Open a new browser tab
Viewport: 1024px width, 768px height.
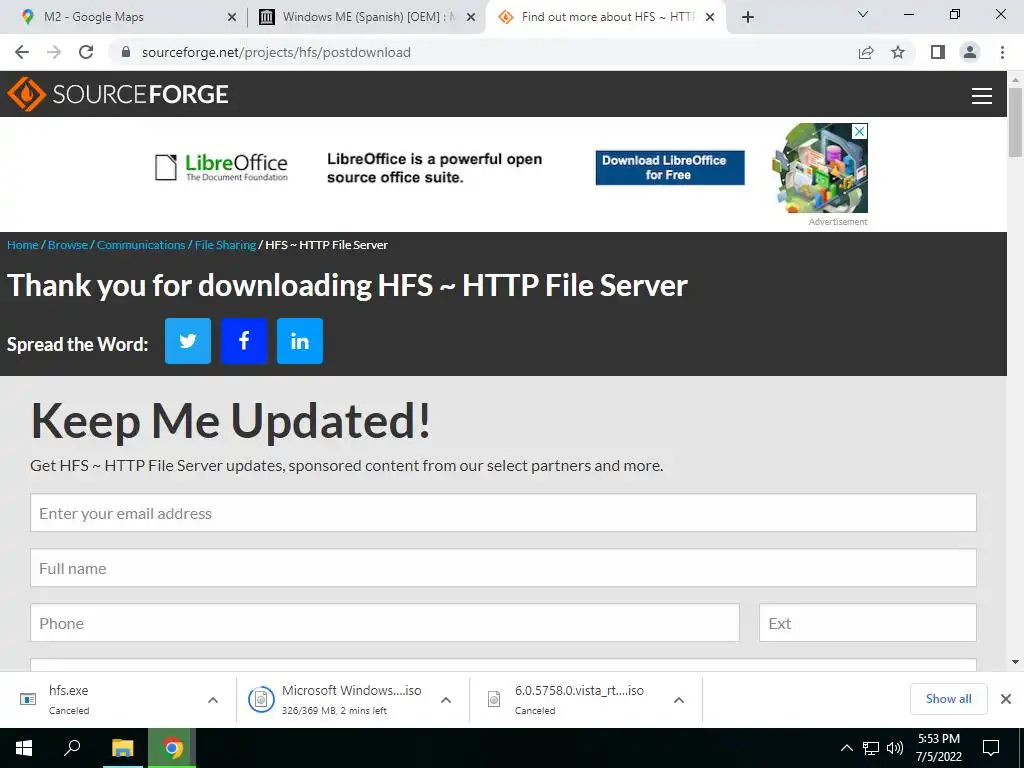click(x=748, y=17)
